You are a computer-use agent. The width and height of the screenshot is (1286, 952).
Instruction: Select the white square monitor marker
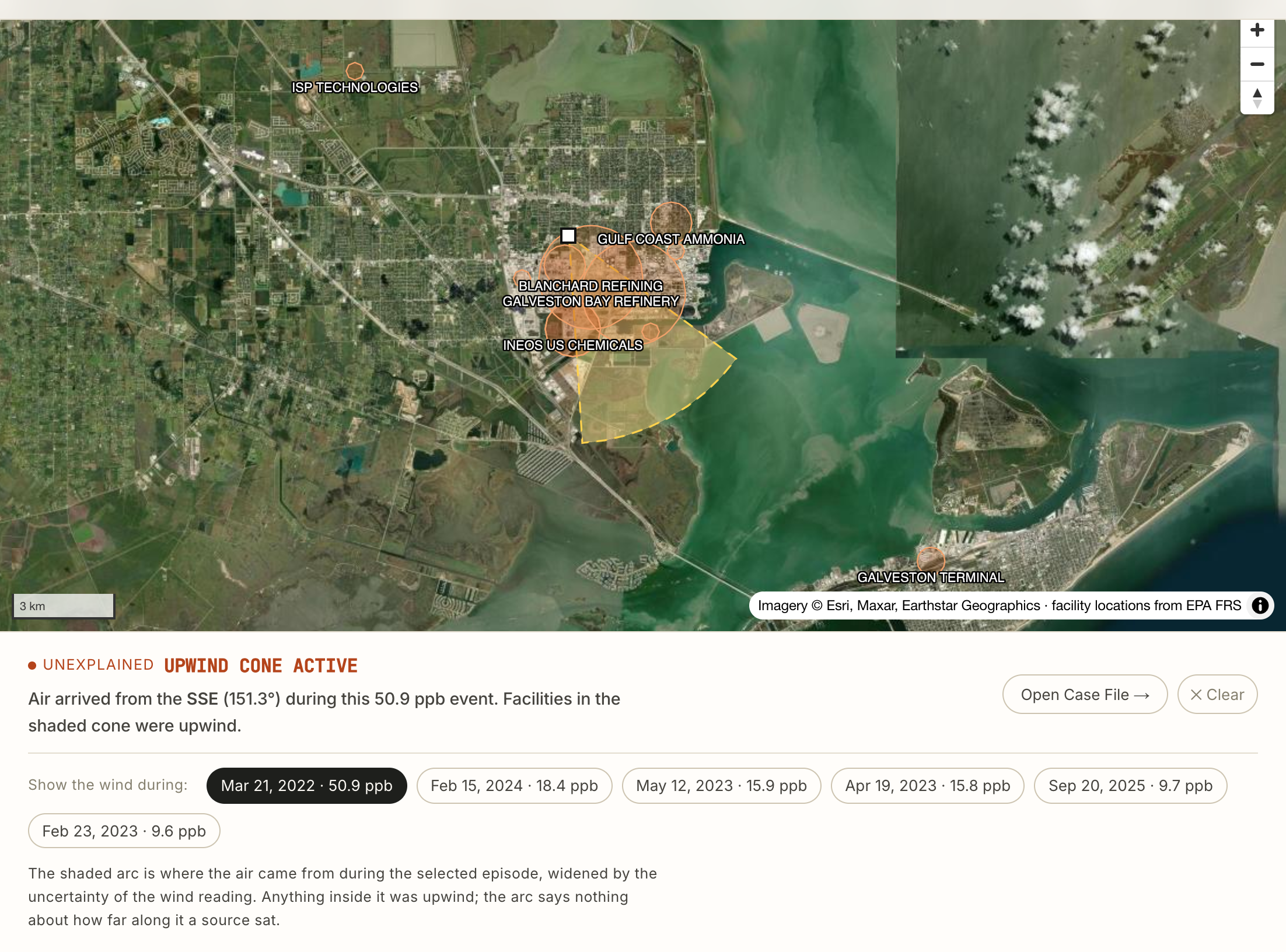click(568, 236)
